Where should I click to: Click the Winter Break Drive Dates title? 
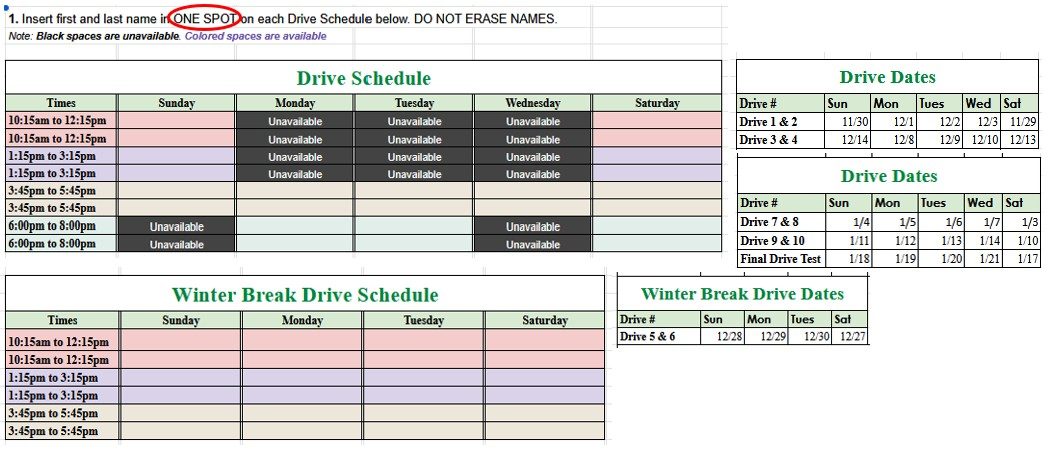click(x=742, y=294)
